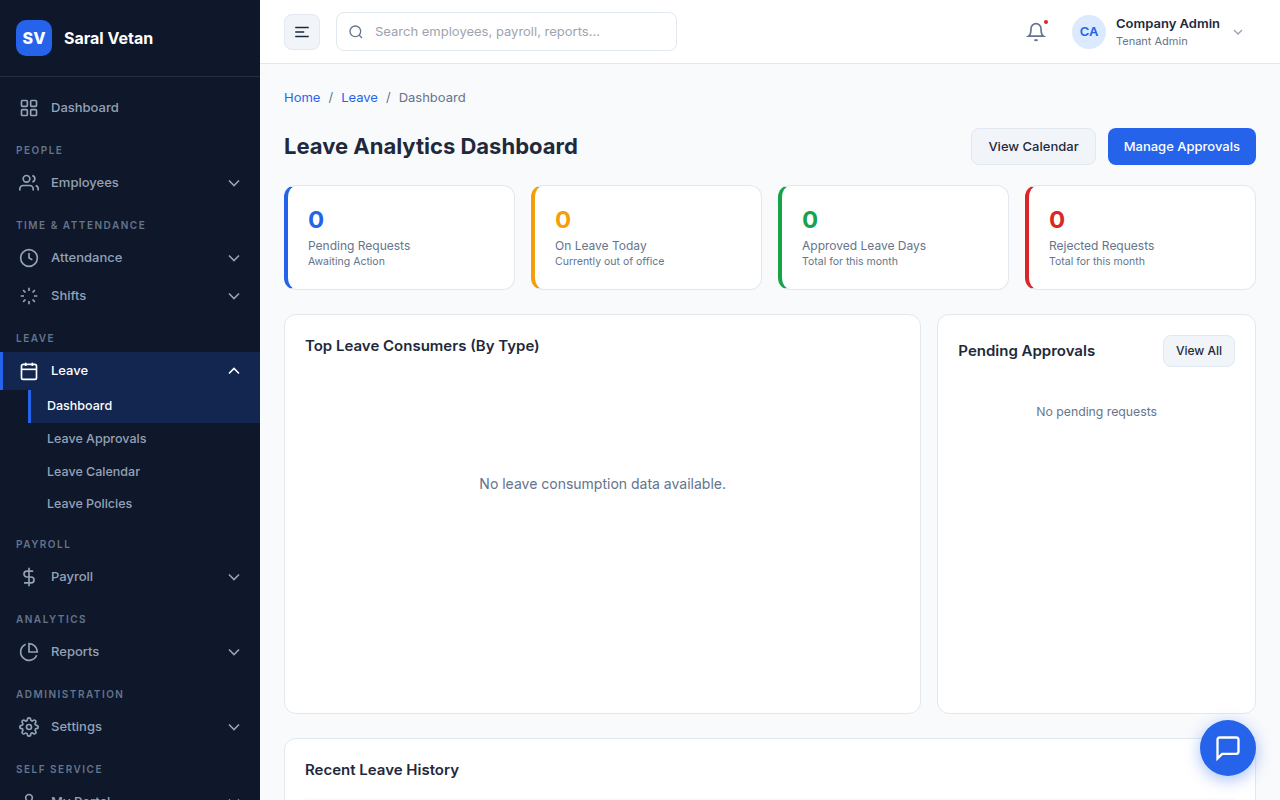Viewport: 1280px width, 800px height.
Task: Click the Shifts spinner icon
Action: [x=29, y=296]
